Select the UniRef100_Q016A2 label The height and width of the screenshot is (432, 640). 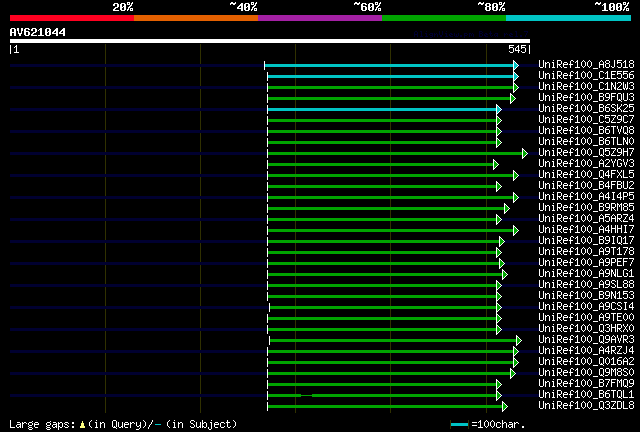click(586, 361)
